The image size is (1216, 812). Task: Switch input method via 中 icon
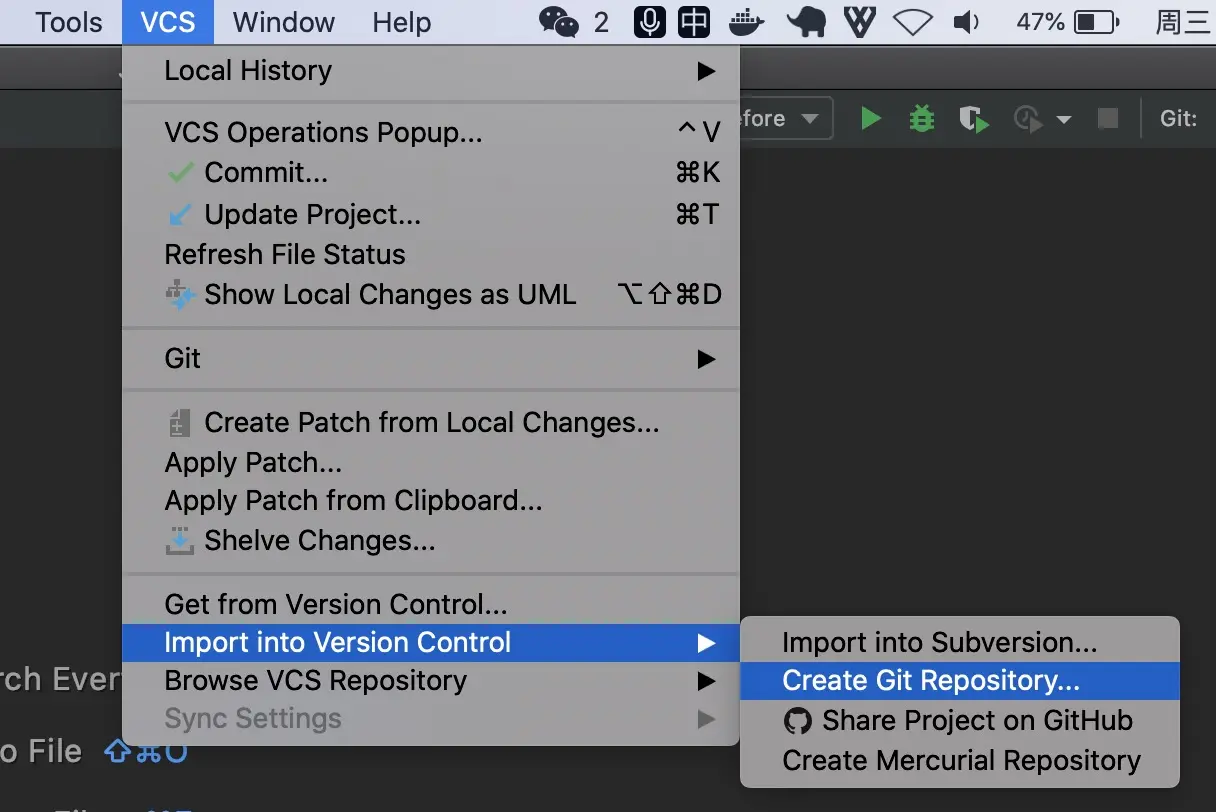click(x=695, y=22)
